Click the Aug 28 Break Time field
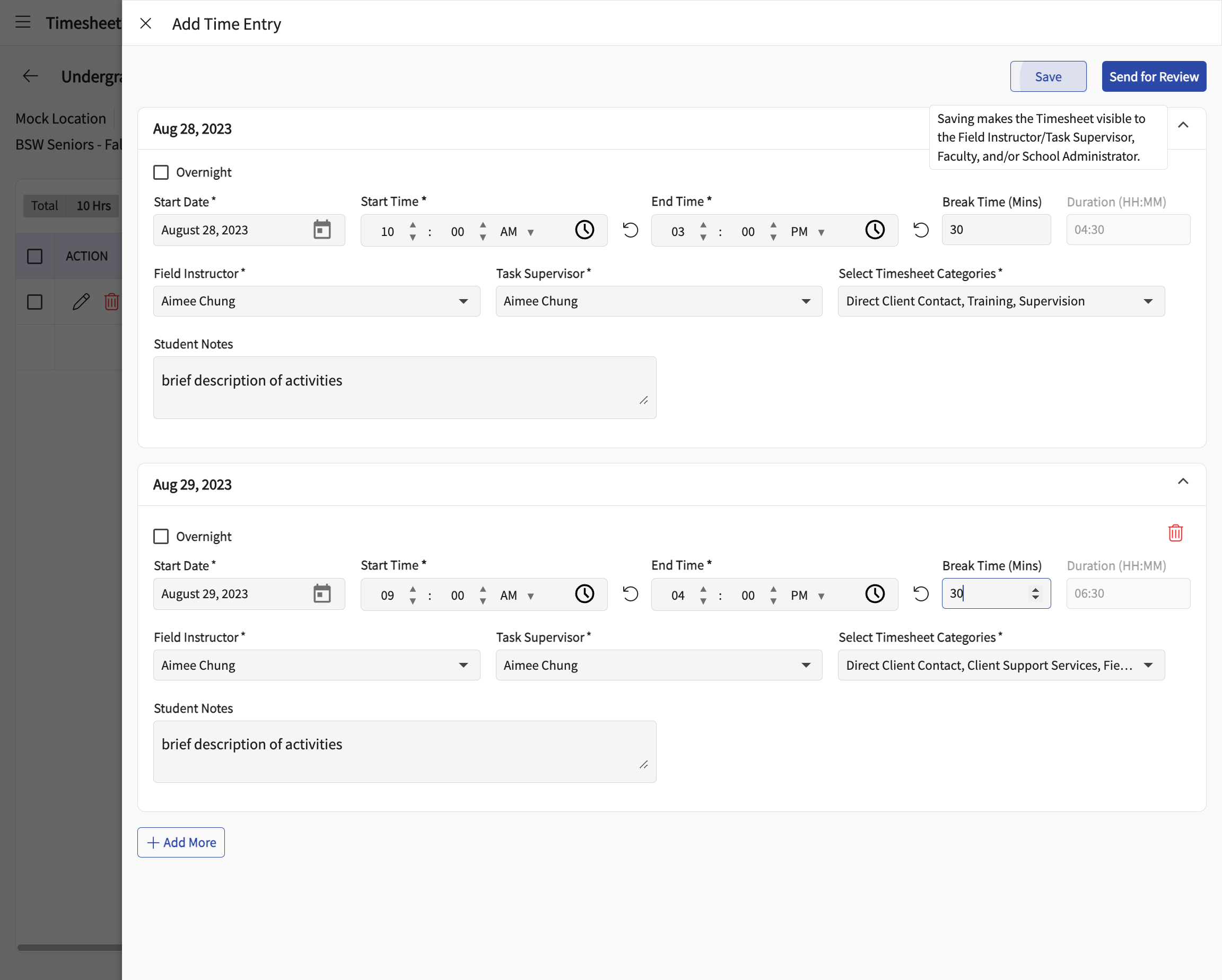 pos(996,230)
